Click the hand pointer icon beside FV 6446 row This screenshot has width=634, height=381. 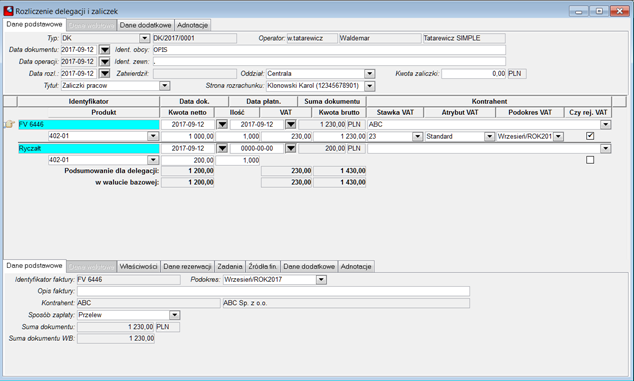click(9, 124)
